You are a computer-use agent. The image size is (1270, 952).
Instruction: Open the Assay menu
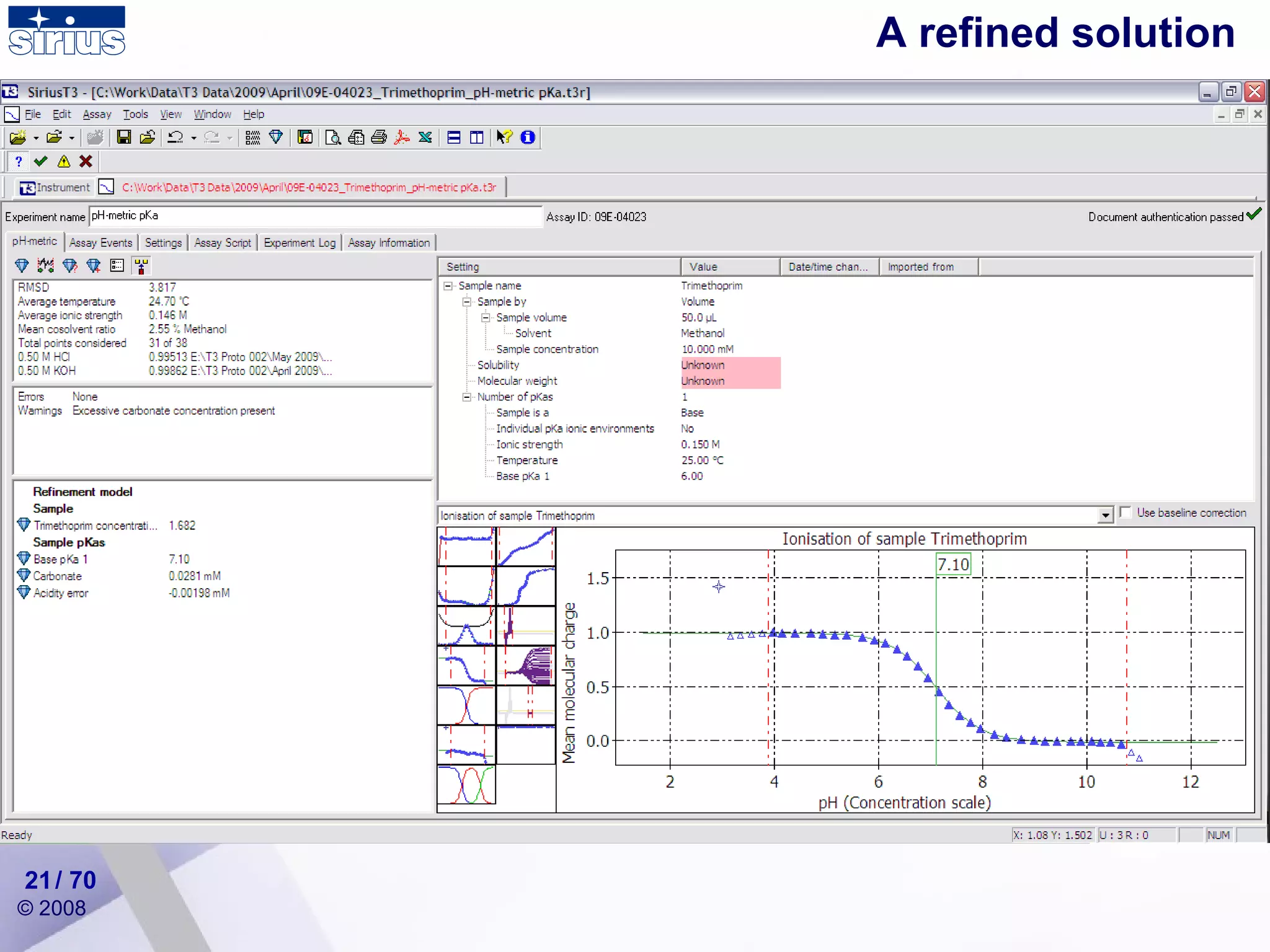pyautogui.click(x=97, y=114)
